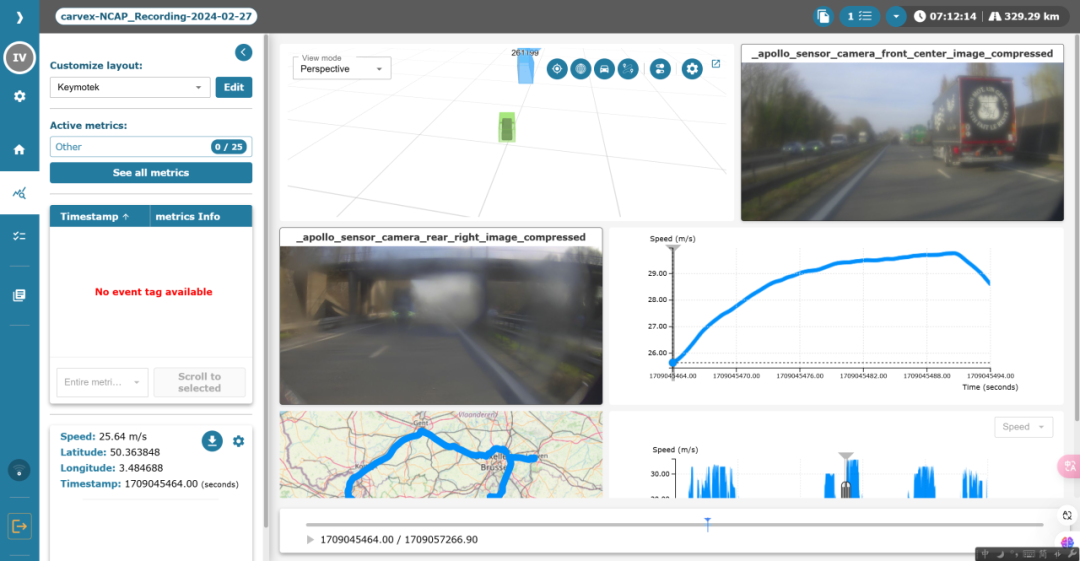This screenshot has width=1080, height=561.
Task: Click the pink translate floating icon
Action: (x=1069, y=467)
